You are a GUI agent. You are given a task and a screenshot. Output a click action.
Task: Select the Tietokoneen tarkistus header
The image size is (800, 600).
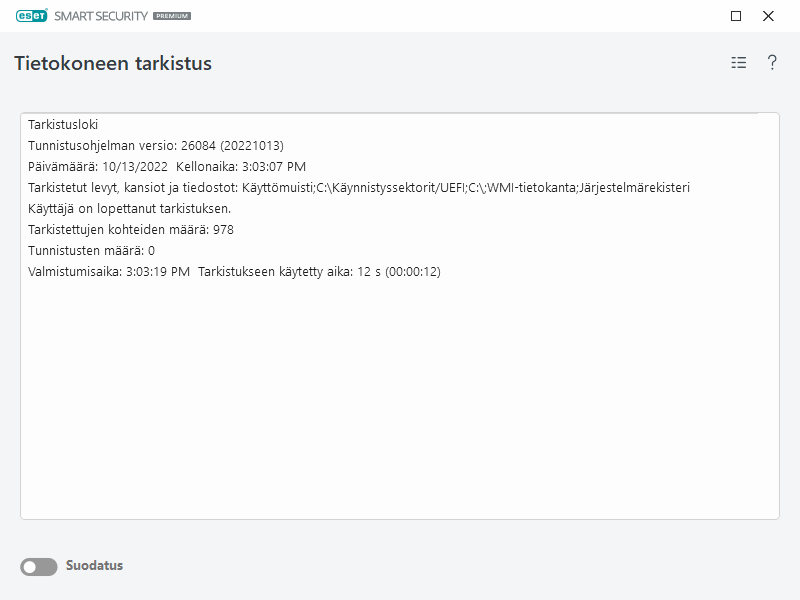coord(113,62)
